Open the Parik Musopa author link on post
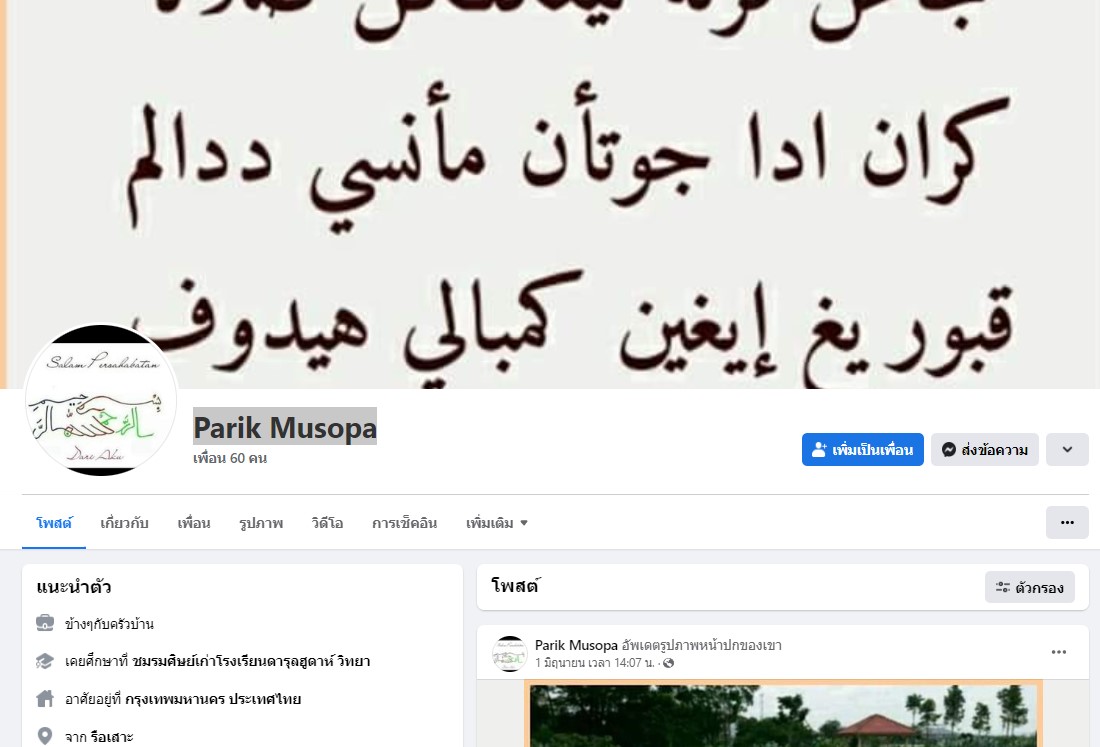 [x=576, y=645]
